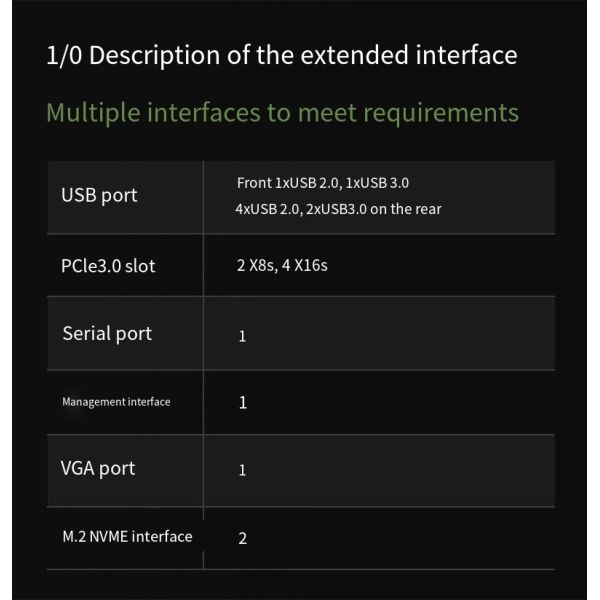600x600 pixels.
Task: Select the 'PCIe3.0 slot' label
Action: [x=108, y=267]
